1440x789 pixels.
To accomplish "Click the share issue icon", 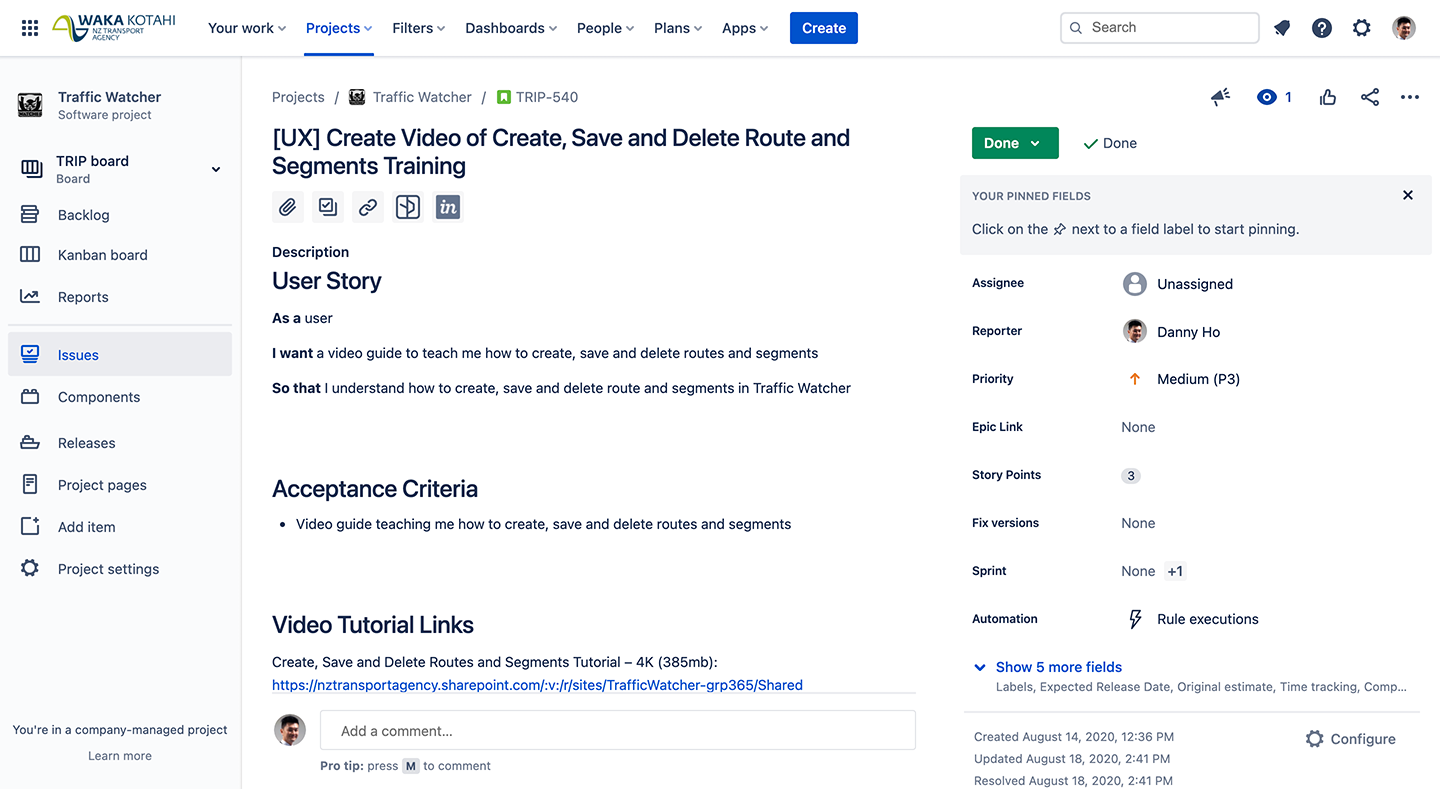I will point(1370,97).
